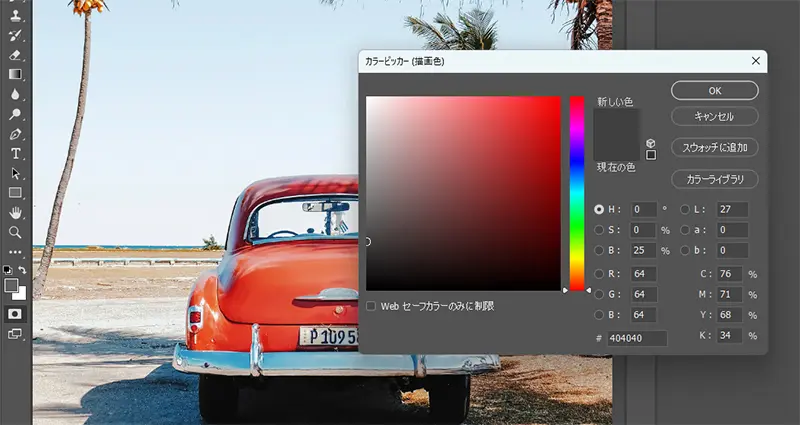Click the 新しい色 preview swatch
The height and width of the screenshot is (425, 800).
[616, 121]
